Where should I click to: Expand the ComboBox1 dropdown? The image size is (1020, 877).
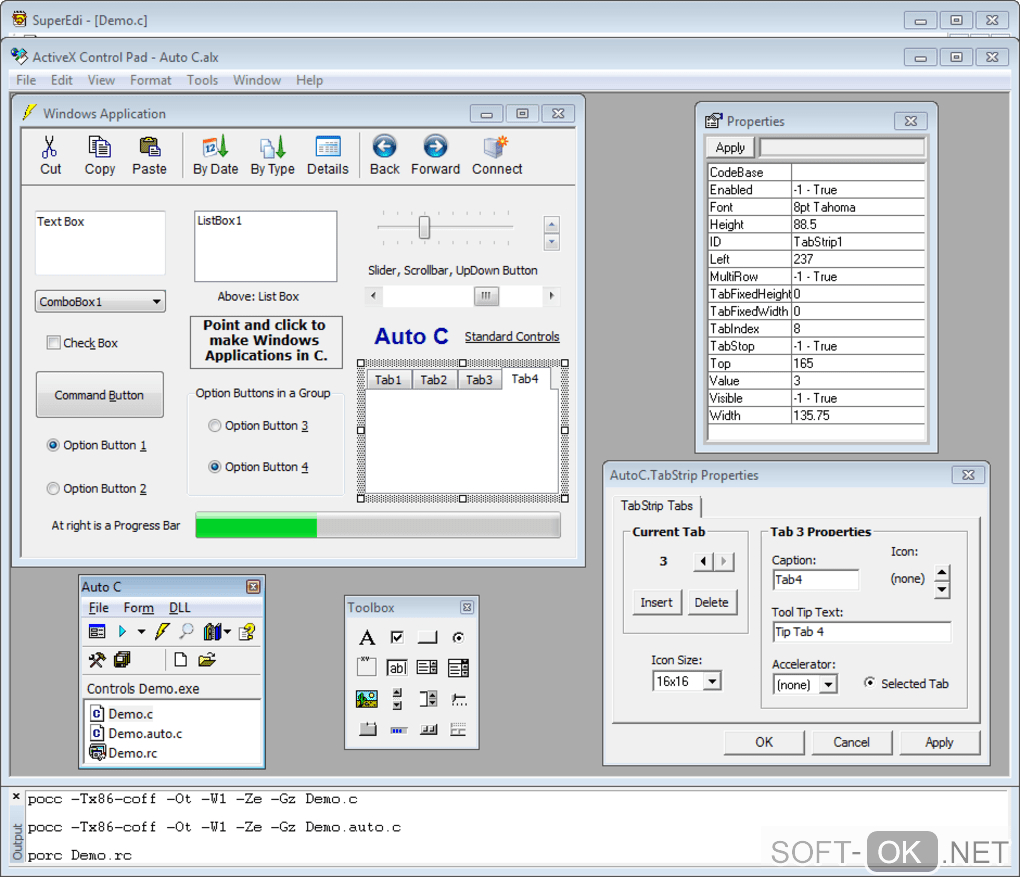tap(156, 302)
